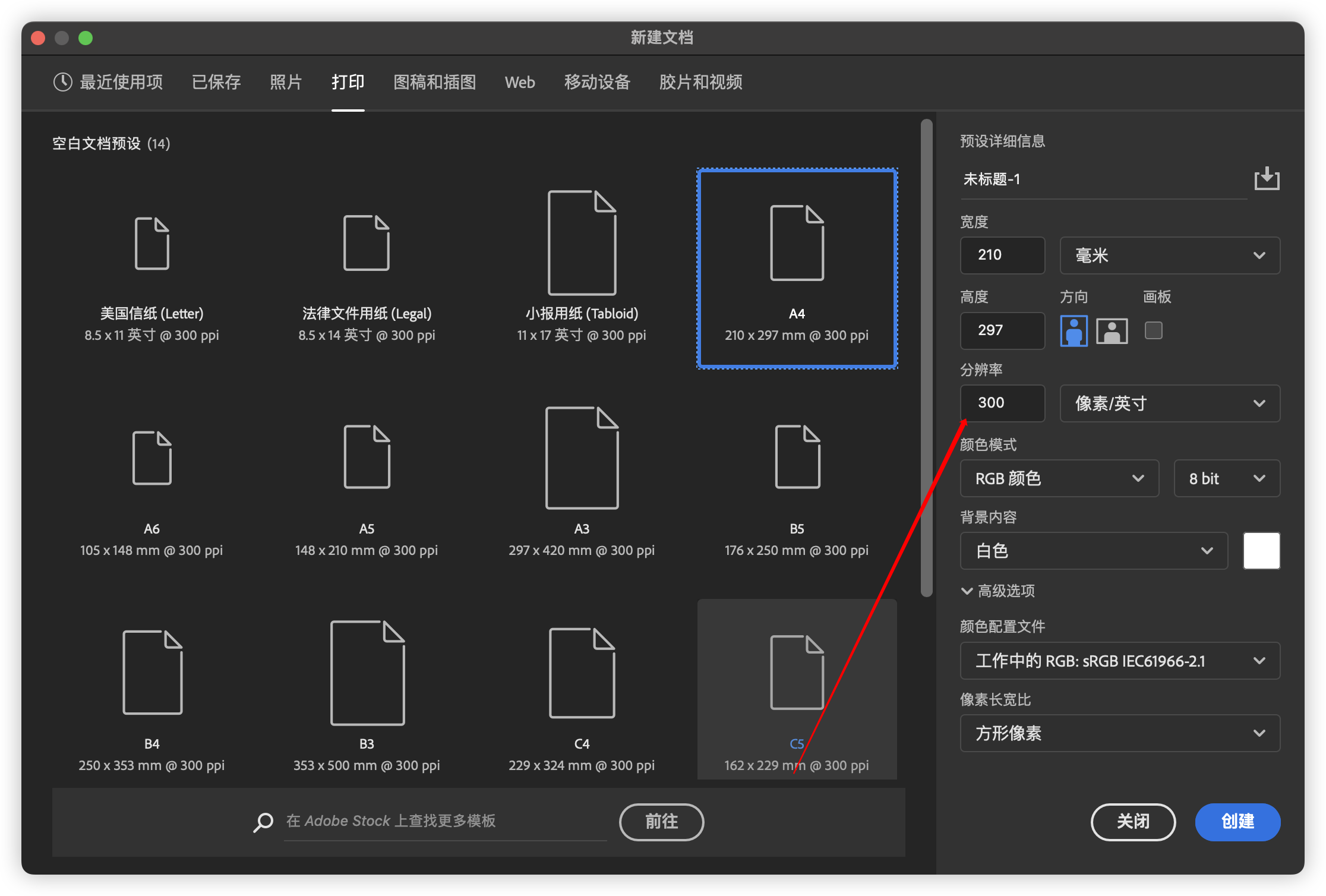Open the 毫米 width unit dropdown
Image resolution: width=1326 pixels, height=896 pixels.
coord(1169,255)
